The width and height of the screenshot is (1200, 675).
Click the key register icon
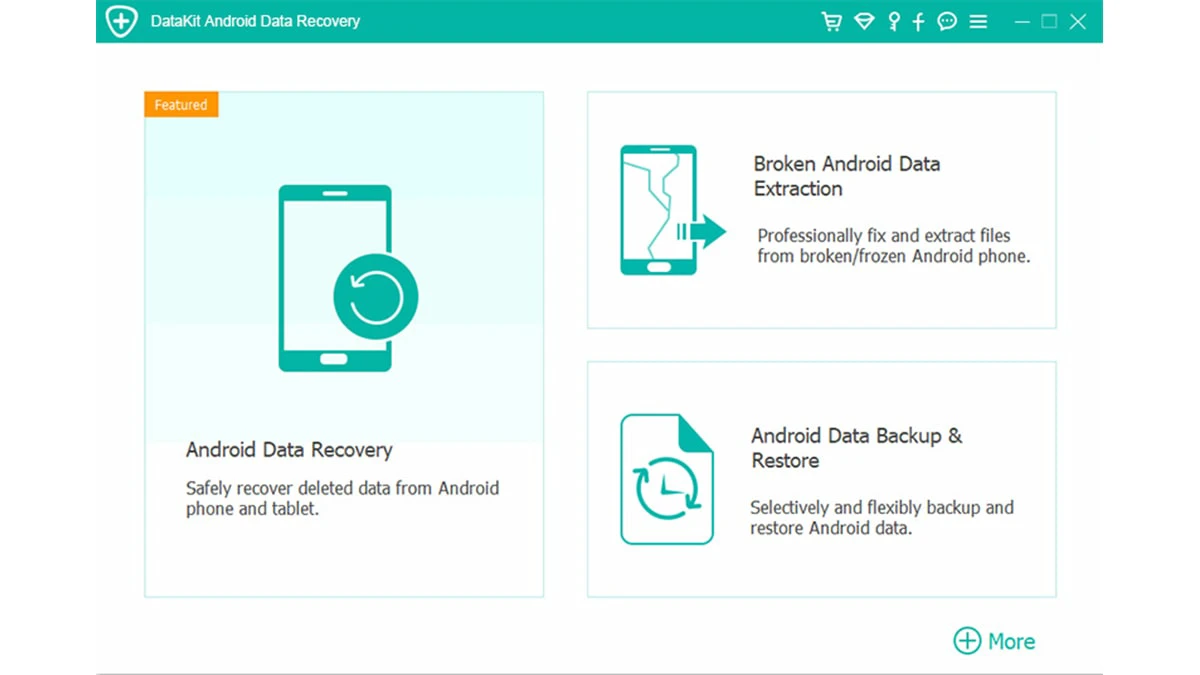[894, 21]
